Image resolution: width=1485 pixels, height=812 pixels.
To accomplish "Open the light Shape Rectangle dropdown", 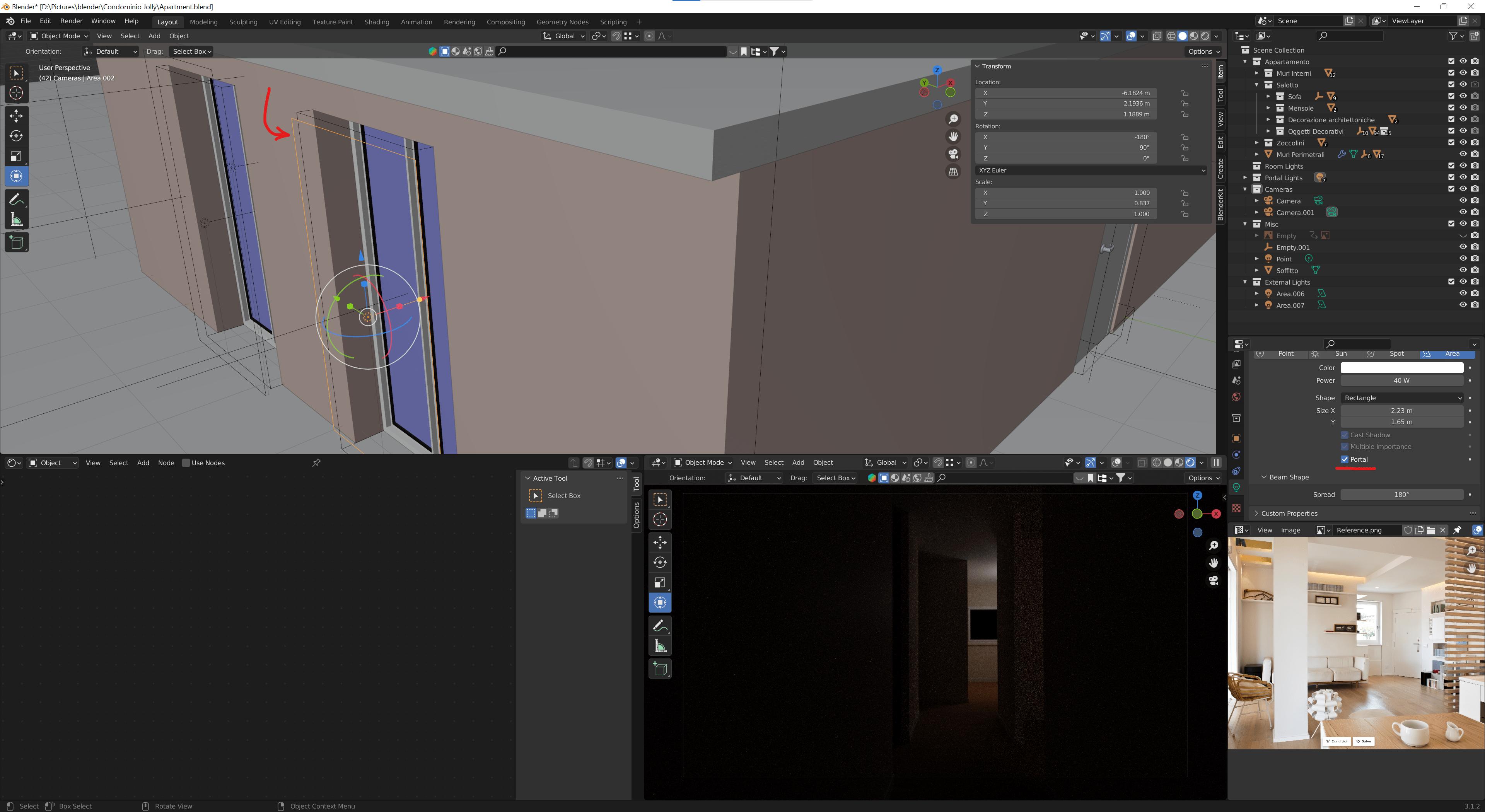I will (x=1402, y=397).
